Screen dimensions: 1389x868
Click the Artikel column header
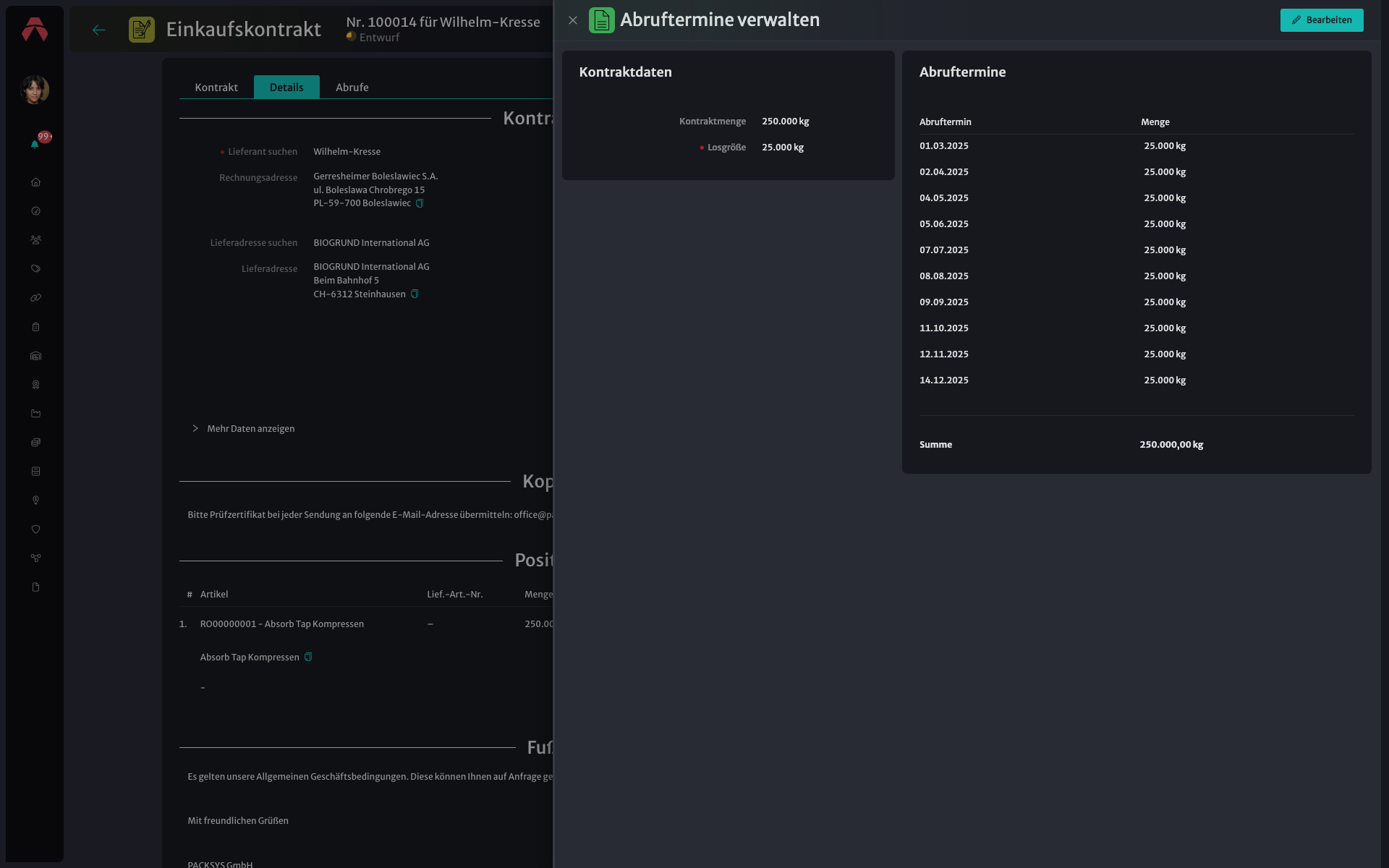(x=214, y=594)
